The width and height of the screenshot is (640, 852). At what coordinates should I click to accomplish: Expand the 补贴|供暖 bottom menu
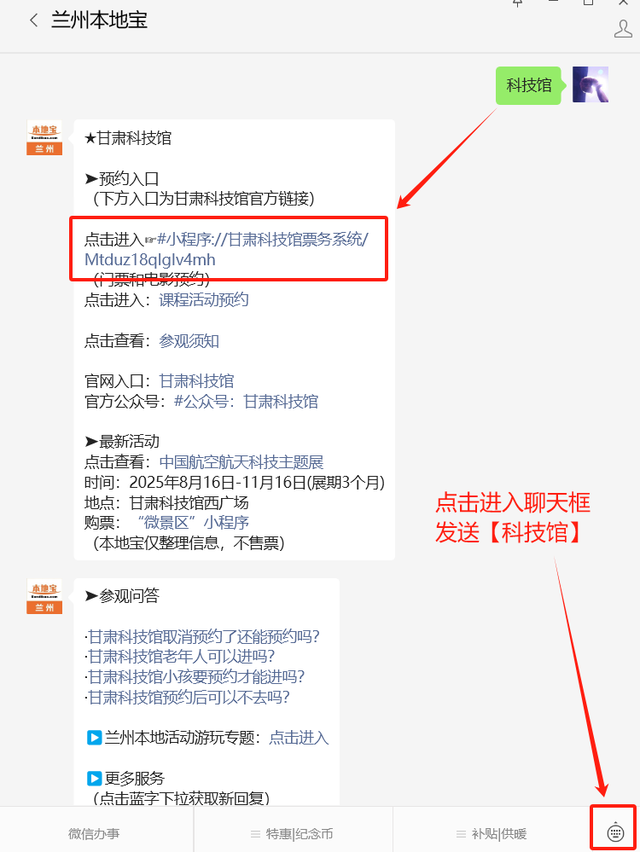(x=492, y=834)
